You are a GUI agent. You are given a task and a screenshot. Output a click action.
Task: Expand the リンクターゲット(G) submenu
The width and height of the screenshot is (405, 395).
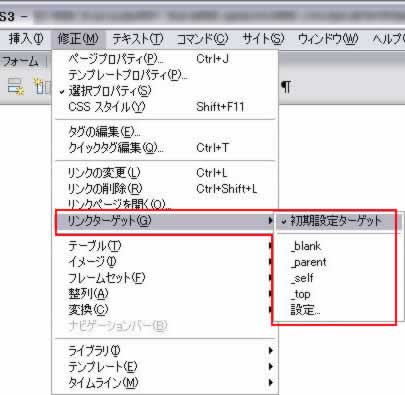point(165,221)
